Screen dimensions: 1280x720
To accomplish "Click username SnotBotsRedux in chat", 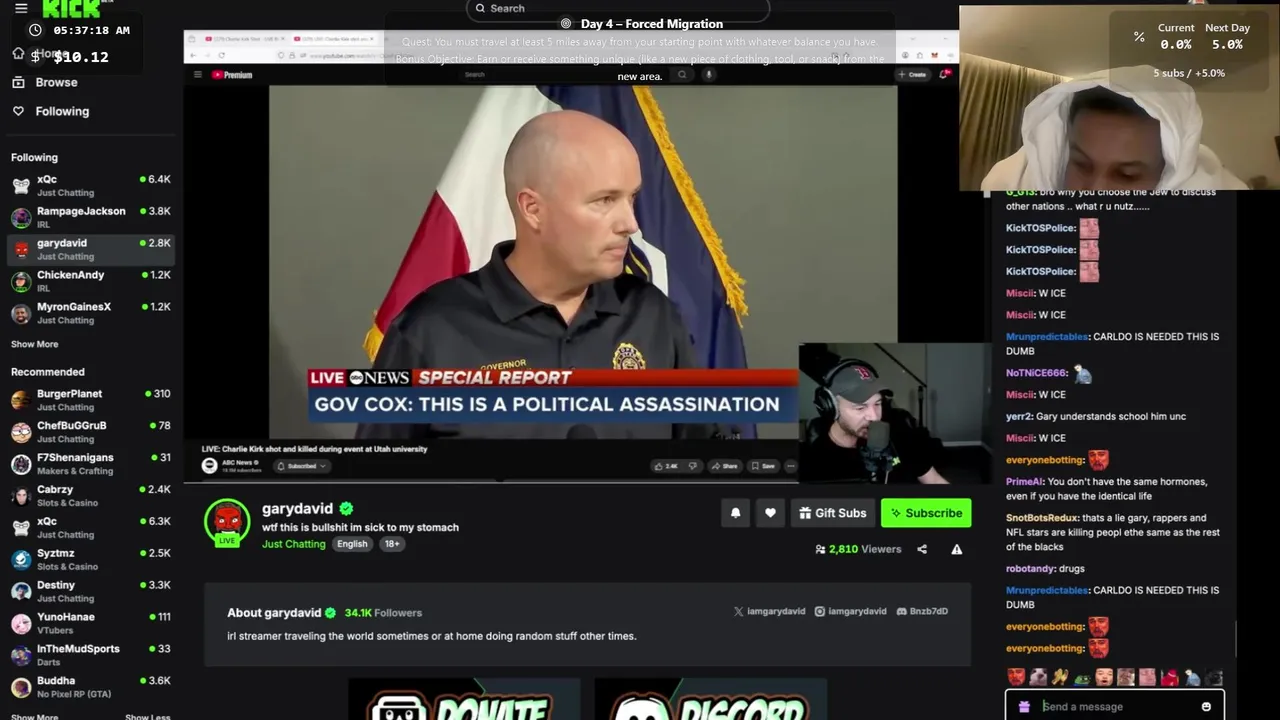I will (1042, 518).
